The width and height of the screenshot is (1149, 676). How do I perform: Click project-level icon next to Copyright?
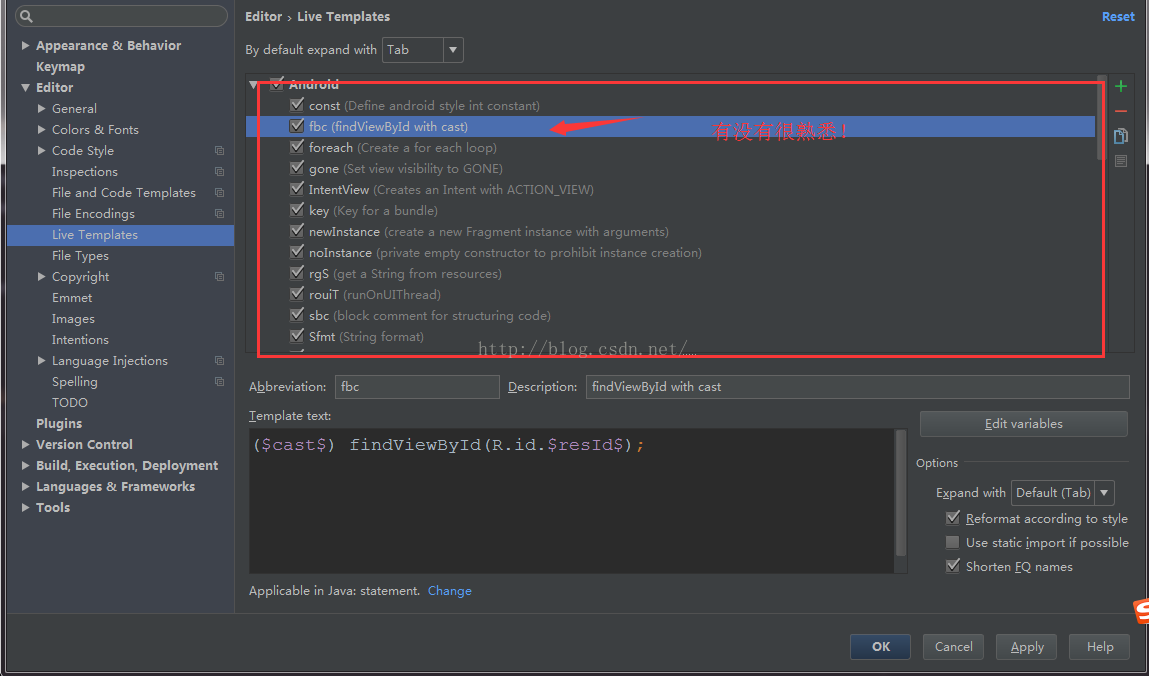(219, 277)
